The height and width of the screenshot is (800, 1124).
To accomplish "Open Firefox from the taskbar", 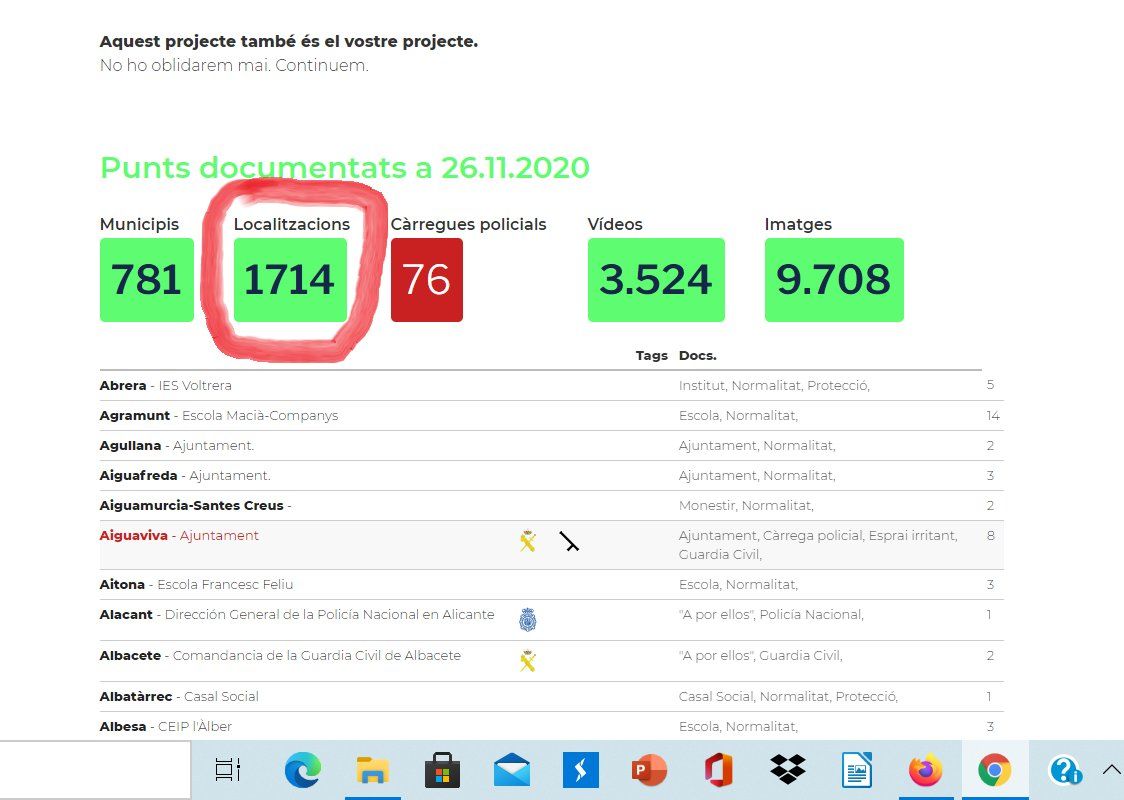I will (x=925, y=770).
